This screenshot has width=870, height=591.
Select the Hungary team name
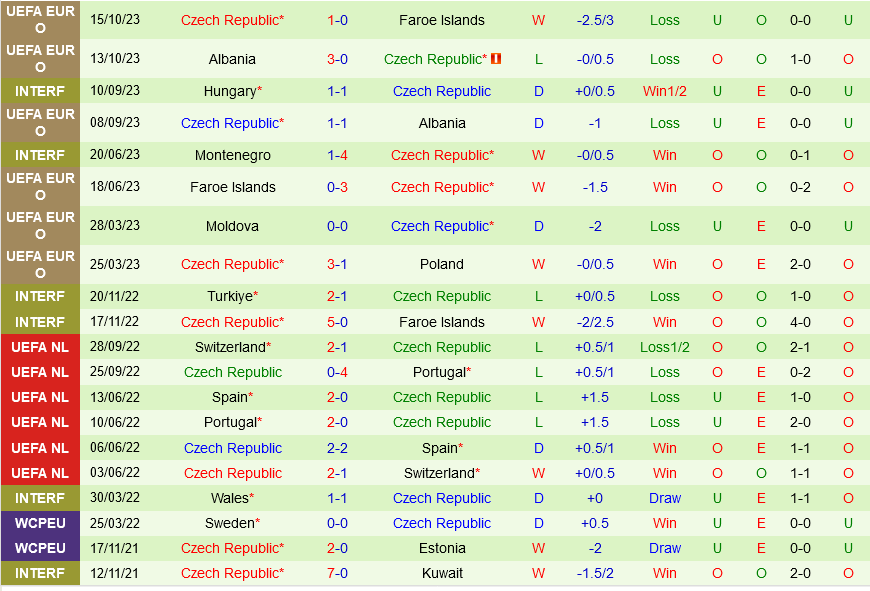pyautogui.click(x=229, y=91)
